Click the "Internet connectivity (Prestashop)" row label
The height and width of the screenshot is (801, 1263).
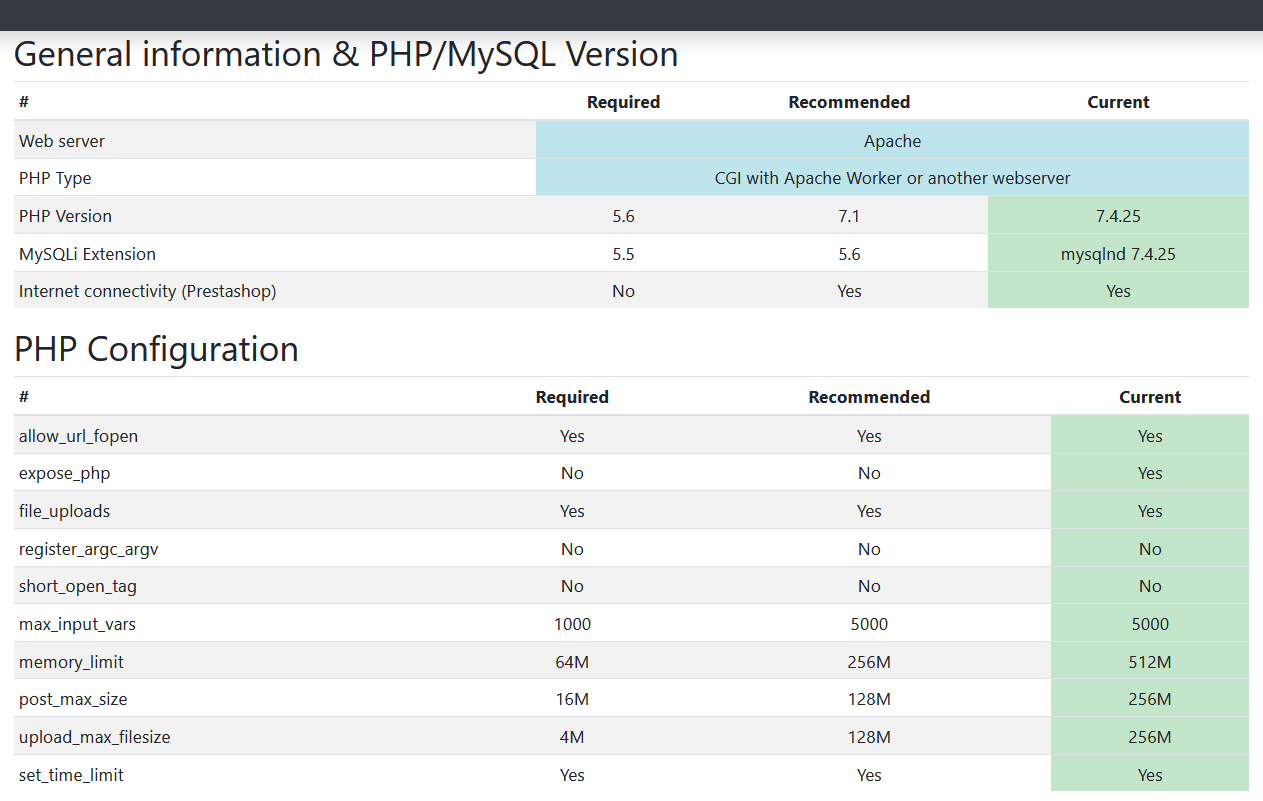[x=147, y=291]
